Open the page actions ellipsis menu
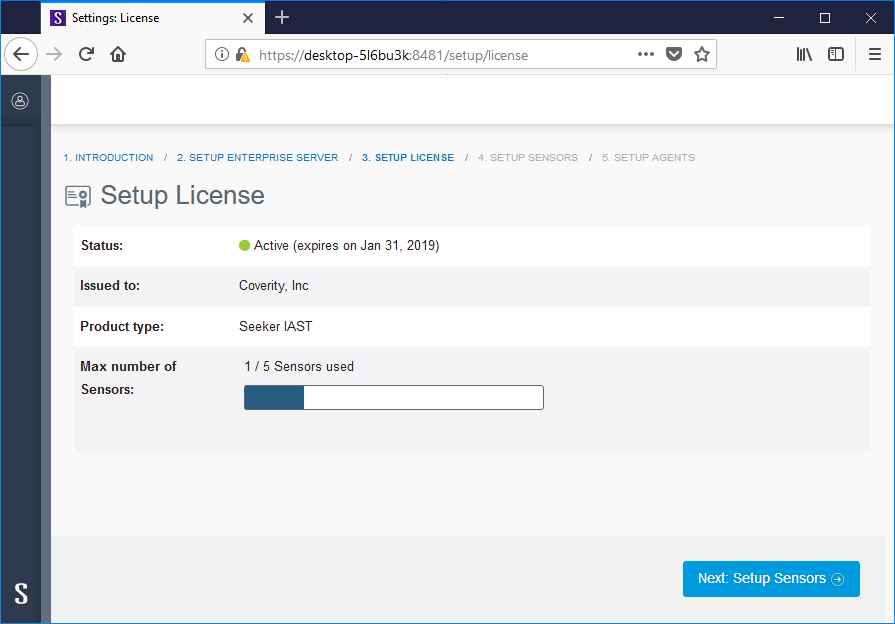 (645, 55)
